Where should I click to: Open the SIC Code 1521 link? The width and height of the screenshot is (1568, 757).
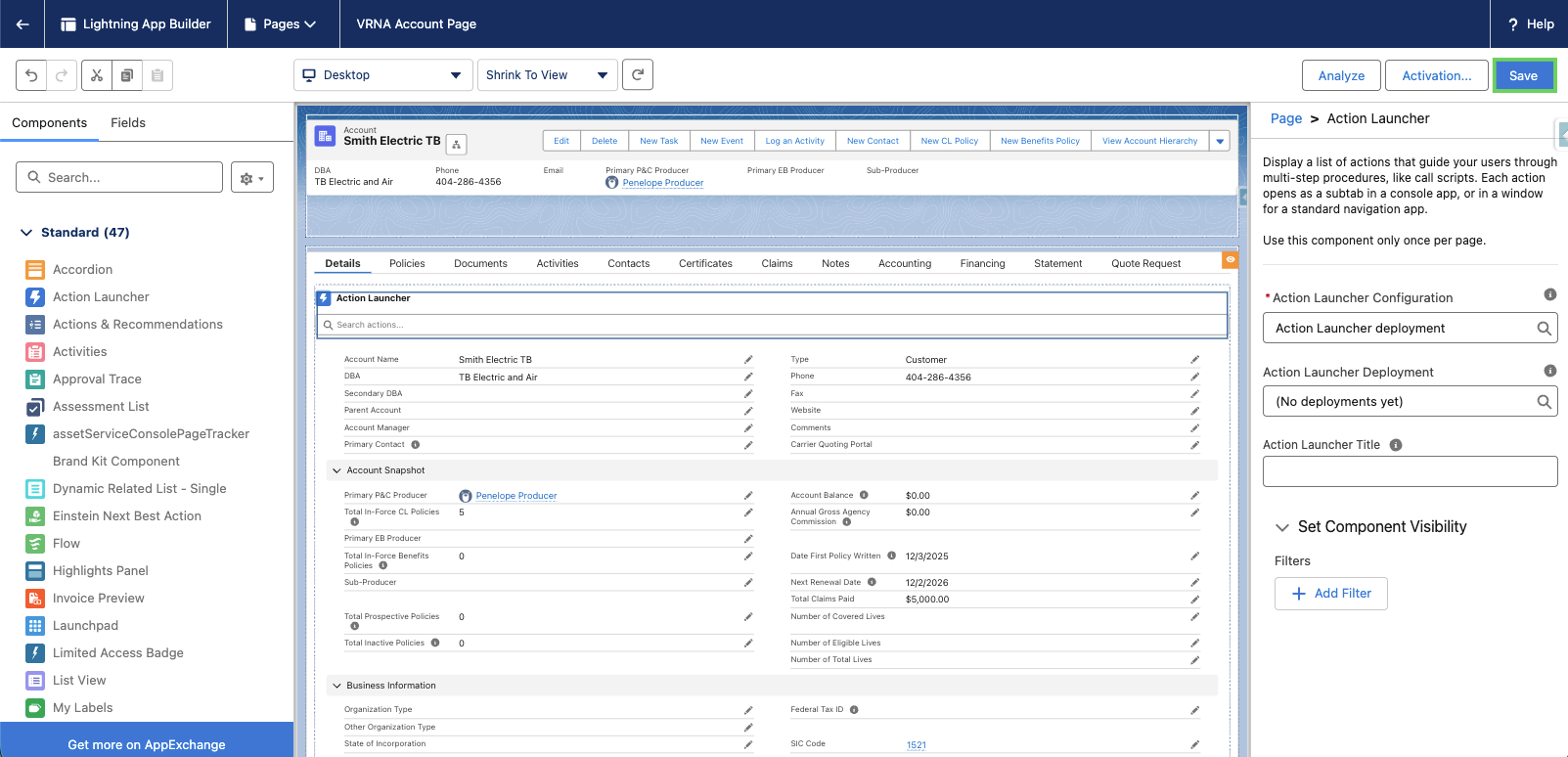(x=916, y=745)
